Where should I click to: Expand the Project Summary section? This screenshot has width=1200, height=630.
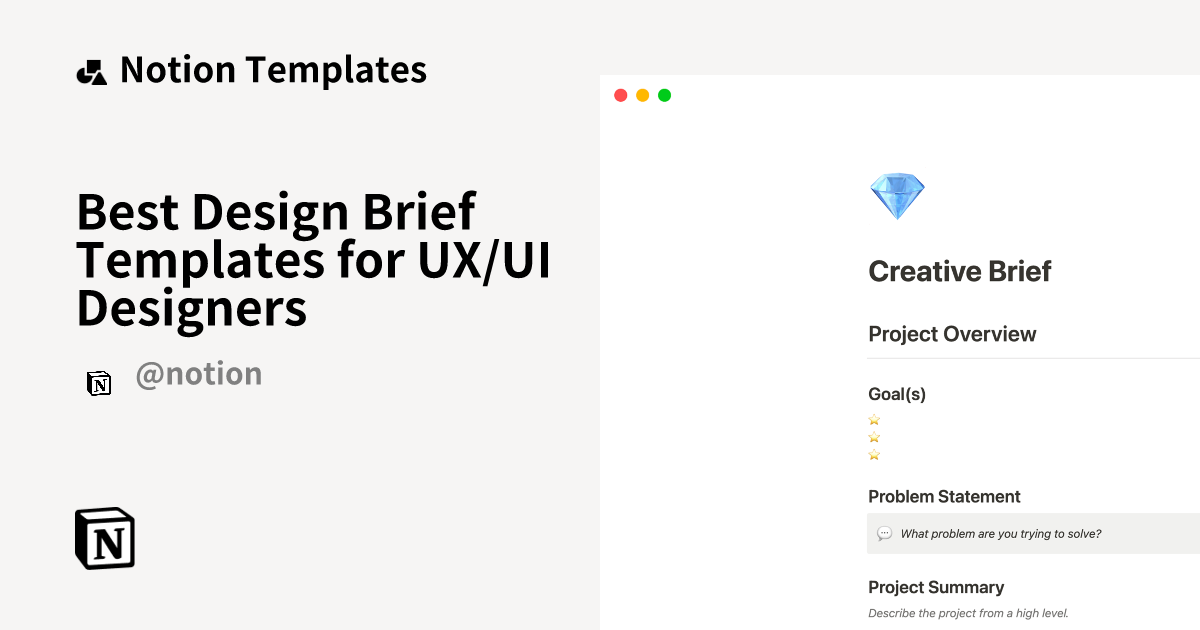coord(936,587)
